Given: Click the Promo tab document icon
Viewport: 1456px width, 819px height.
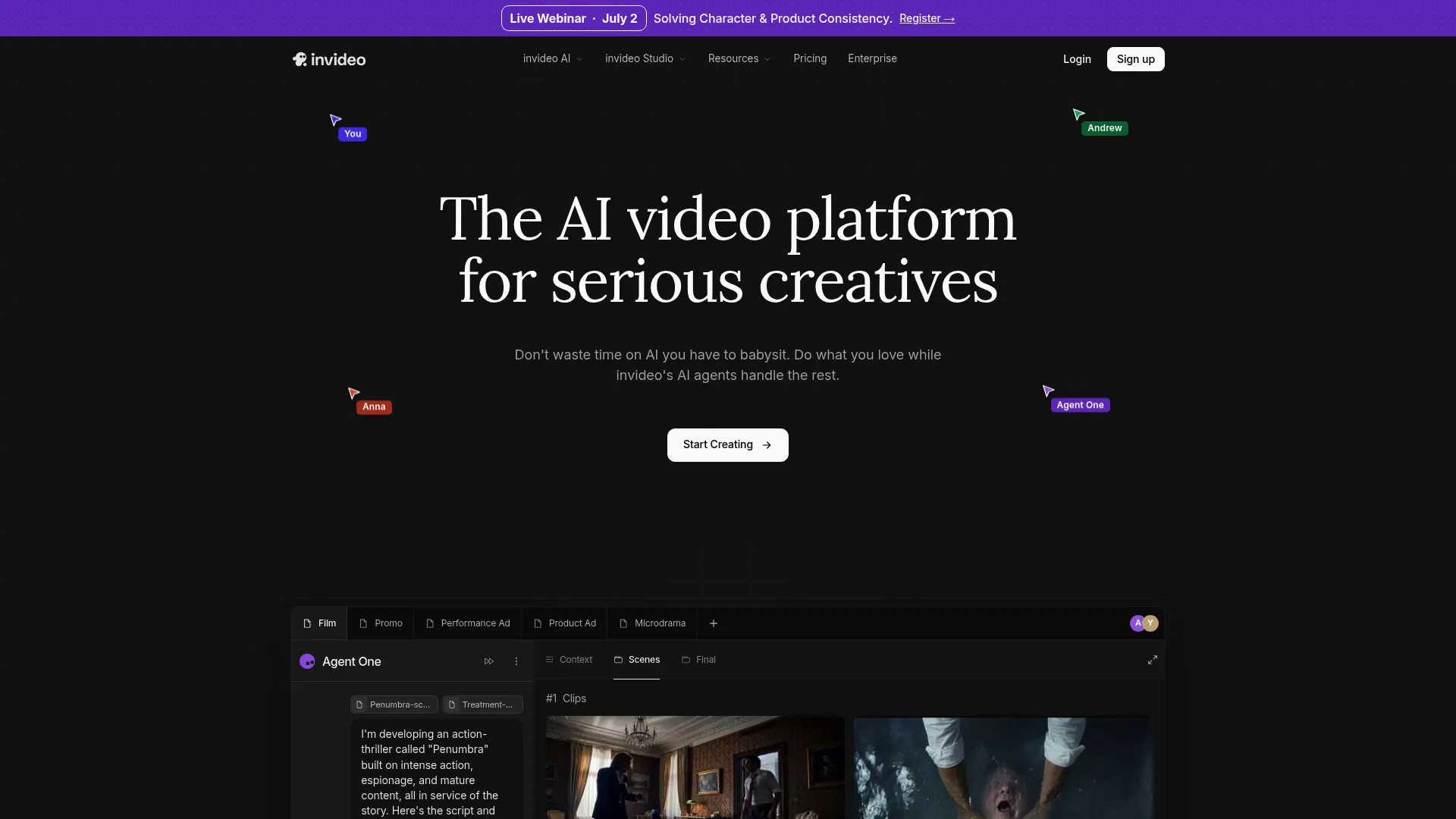Looking at the screenshot, I should (x=363, y=623).
